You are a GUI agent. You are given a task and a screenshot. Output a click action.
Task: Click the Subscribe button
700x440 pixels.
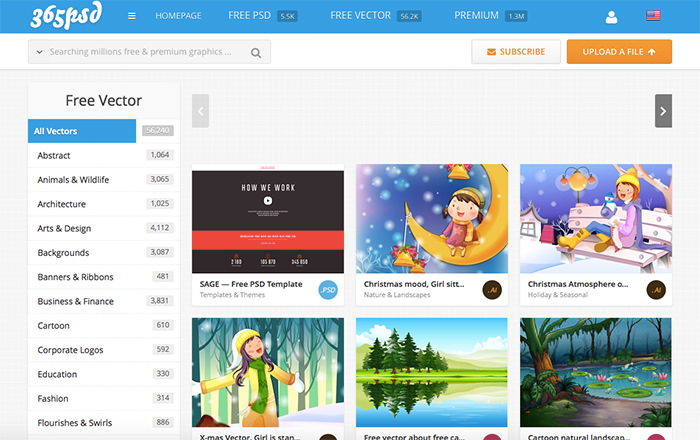pos(516,52)
